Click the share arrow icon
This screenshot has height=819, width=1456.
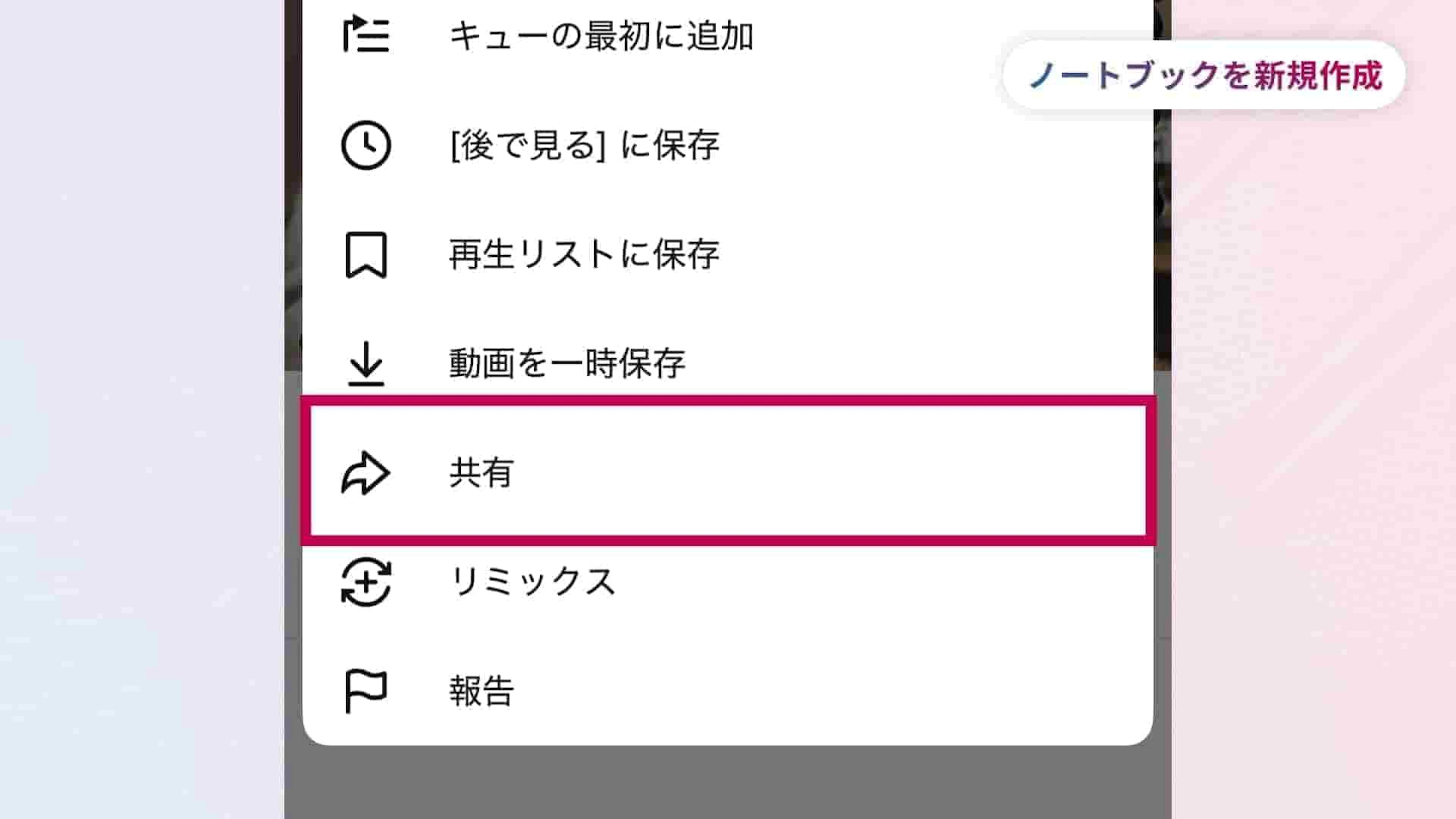[366, 472]
